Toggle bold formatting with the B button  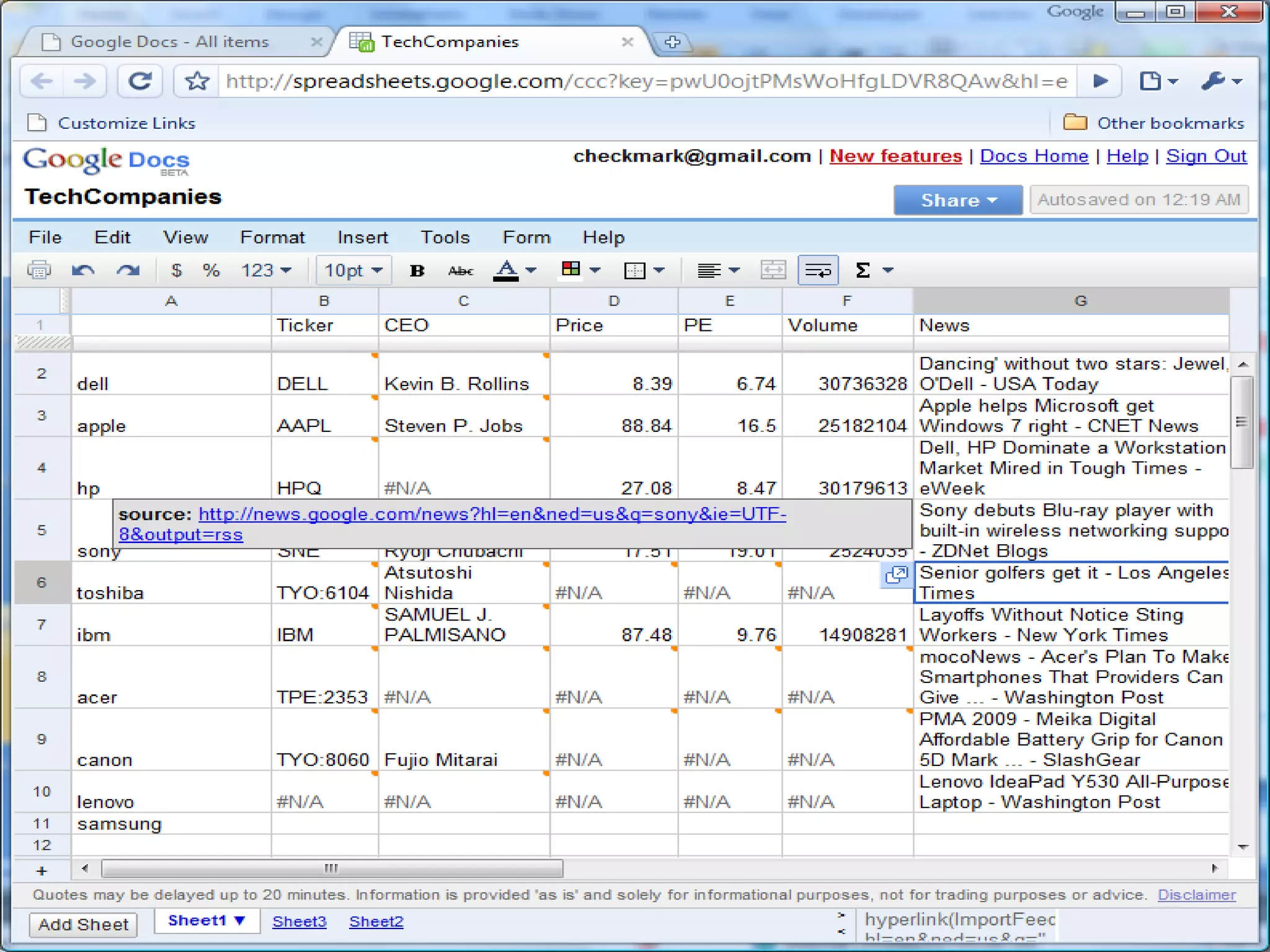click(417, 270)
